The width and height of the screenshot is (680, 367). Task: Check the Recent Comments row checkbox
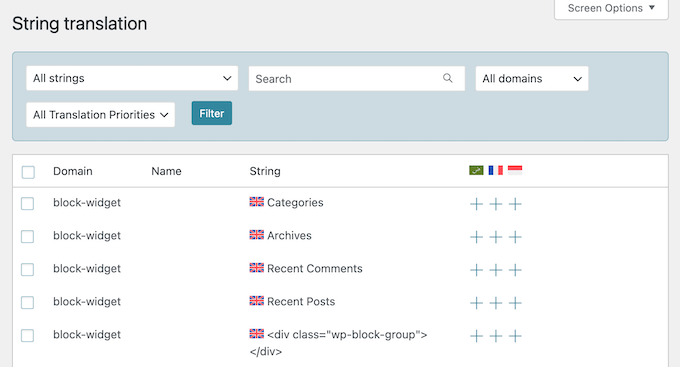pyautogui.click(x=27, y=269)
